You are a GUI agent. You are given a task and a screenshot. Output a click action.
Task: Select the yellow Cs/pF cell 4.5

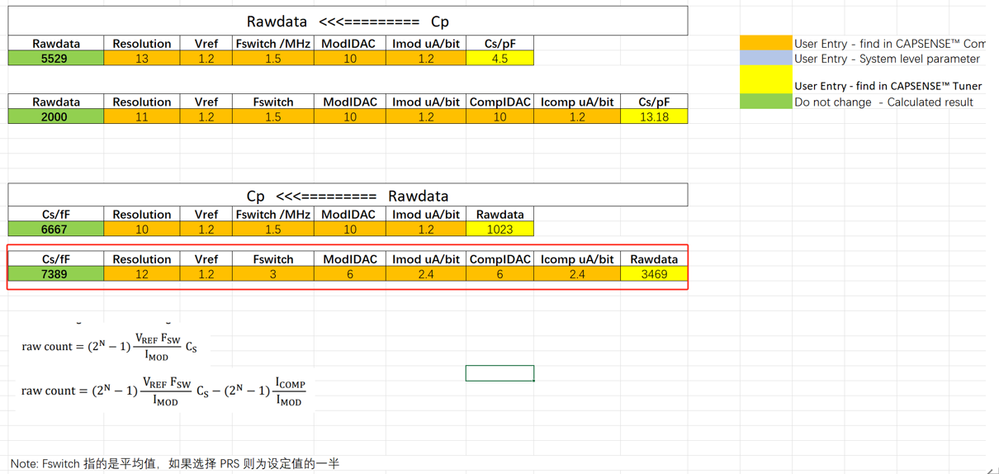tap(500, 58)
